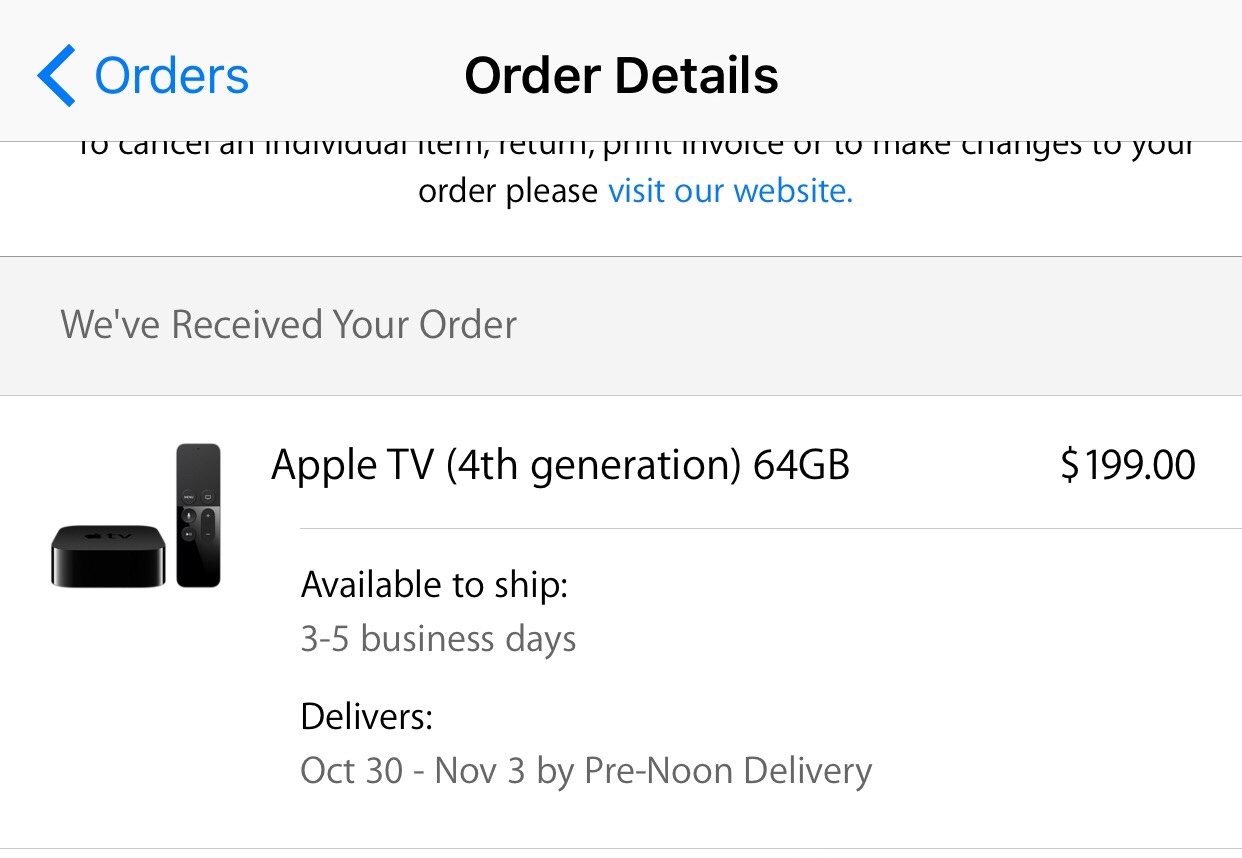Open Apple TV (4th generation) 64GB item
Screen dimensions: 1242x858
coord(560,465)
